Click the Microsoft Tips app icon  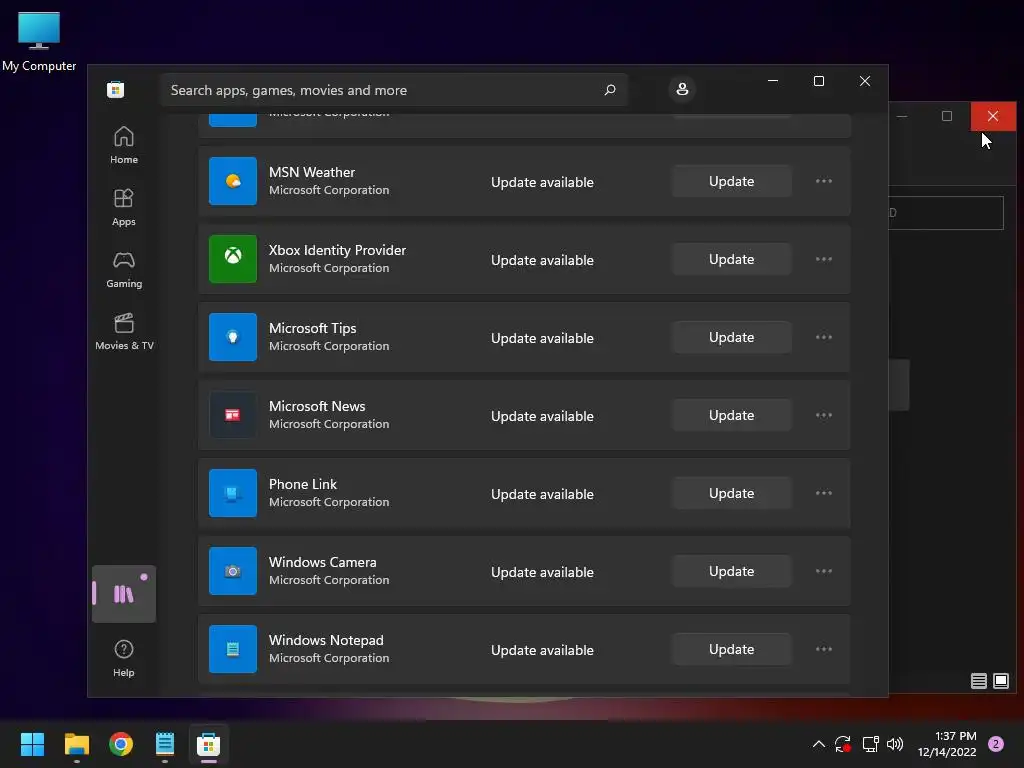tap(232, 337)
